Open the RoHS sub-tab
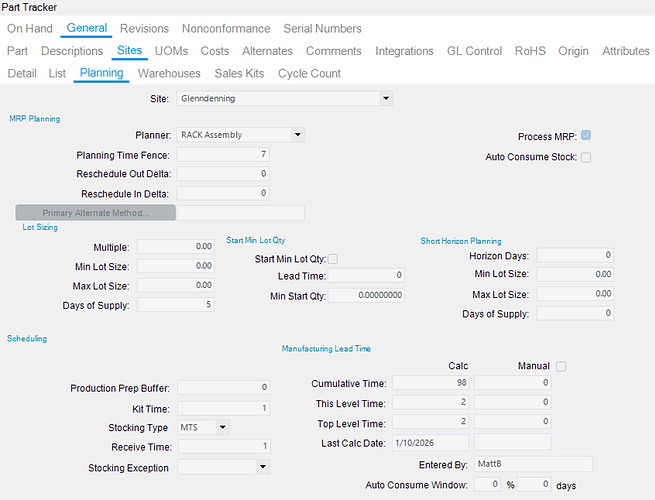 pyautogui.click(x=530, y=51)
